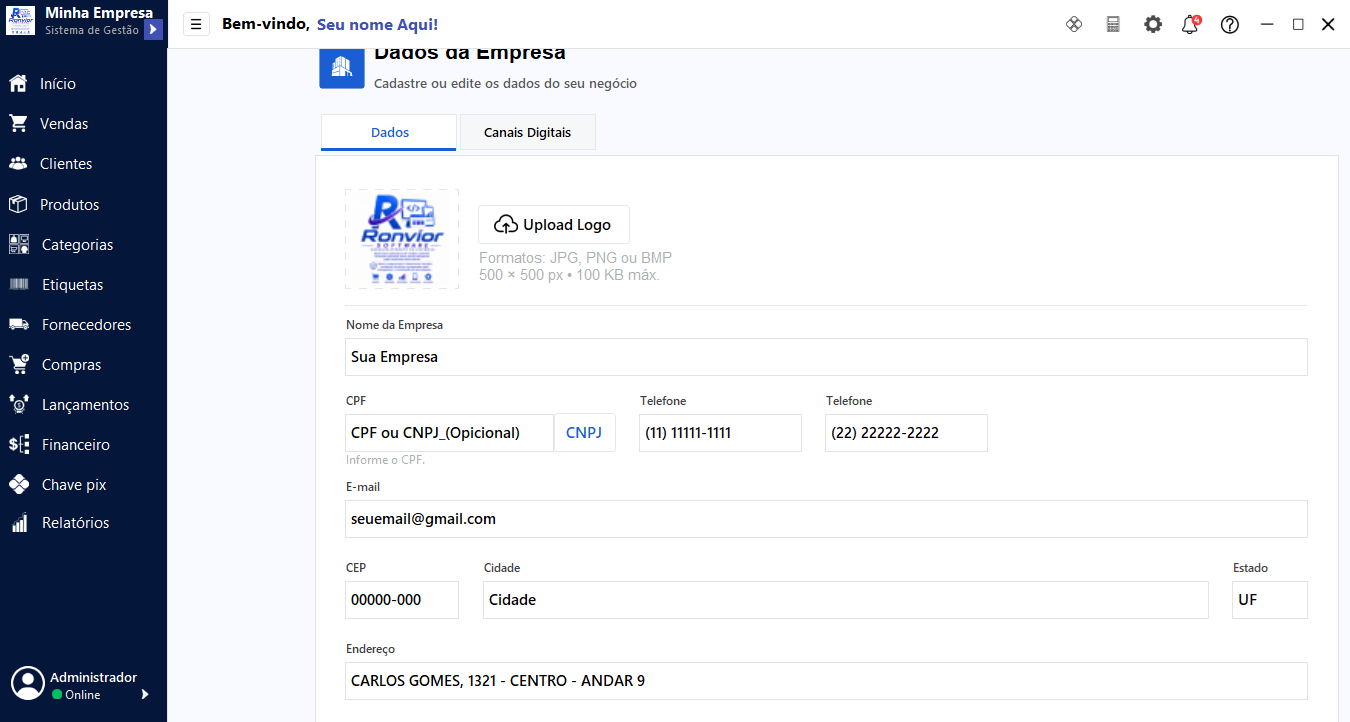
Task: Open the notifications bell icon
Action: tap(1190, 24)
